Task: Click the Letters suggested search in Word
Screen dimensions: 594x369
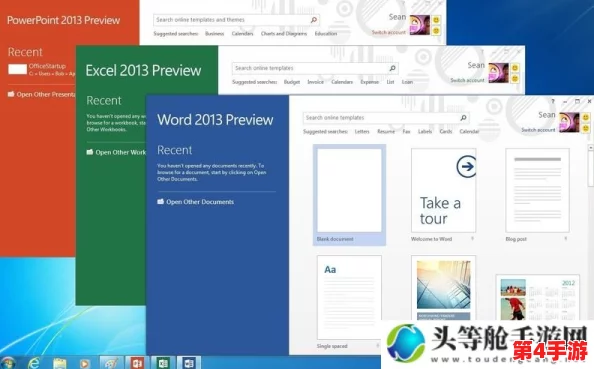Action: (x=362, y=131)
